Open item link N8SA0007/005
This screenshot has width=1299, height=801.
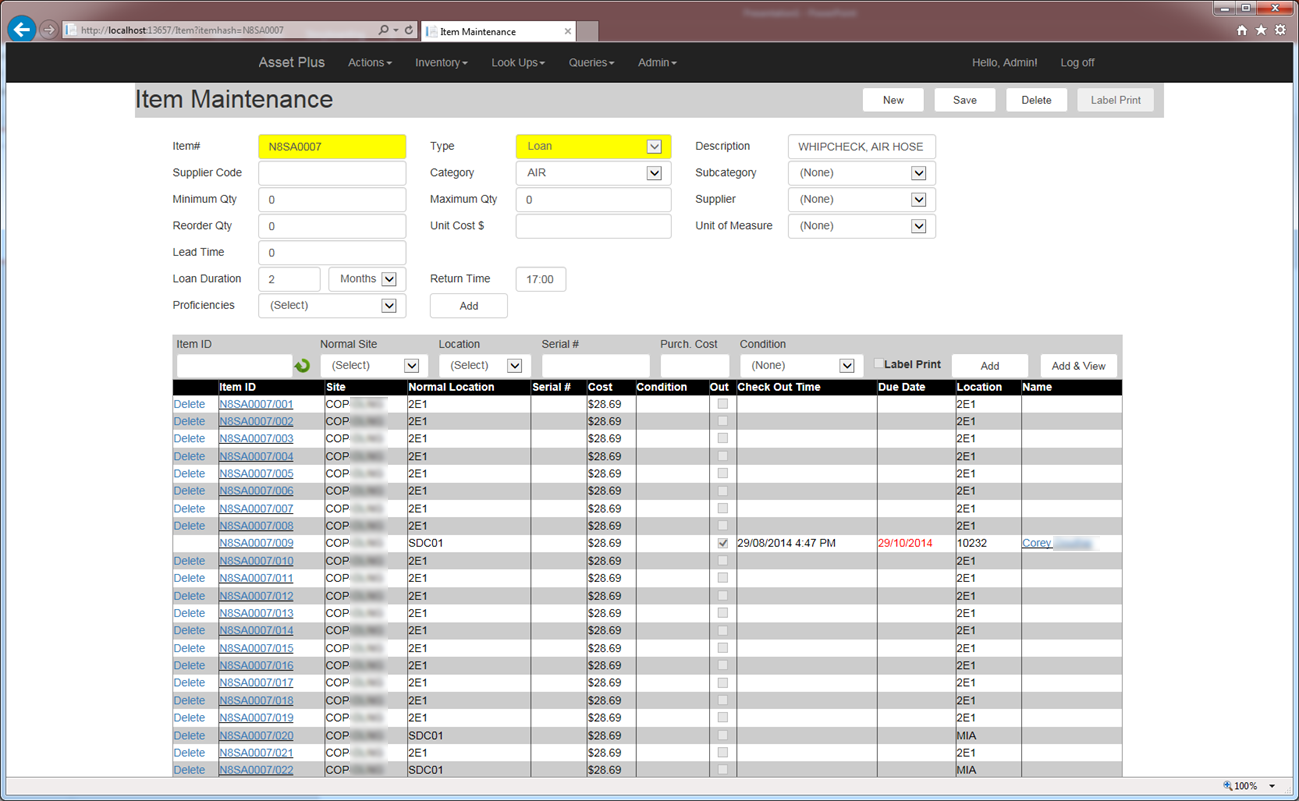[256, 474]
